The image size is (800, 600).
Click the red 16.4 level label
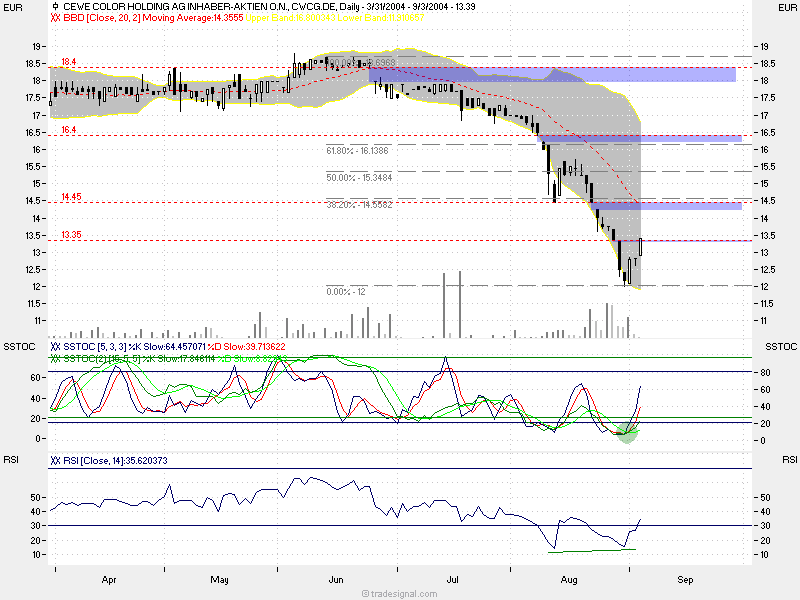pyautogui.click(x=69, y=130)
